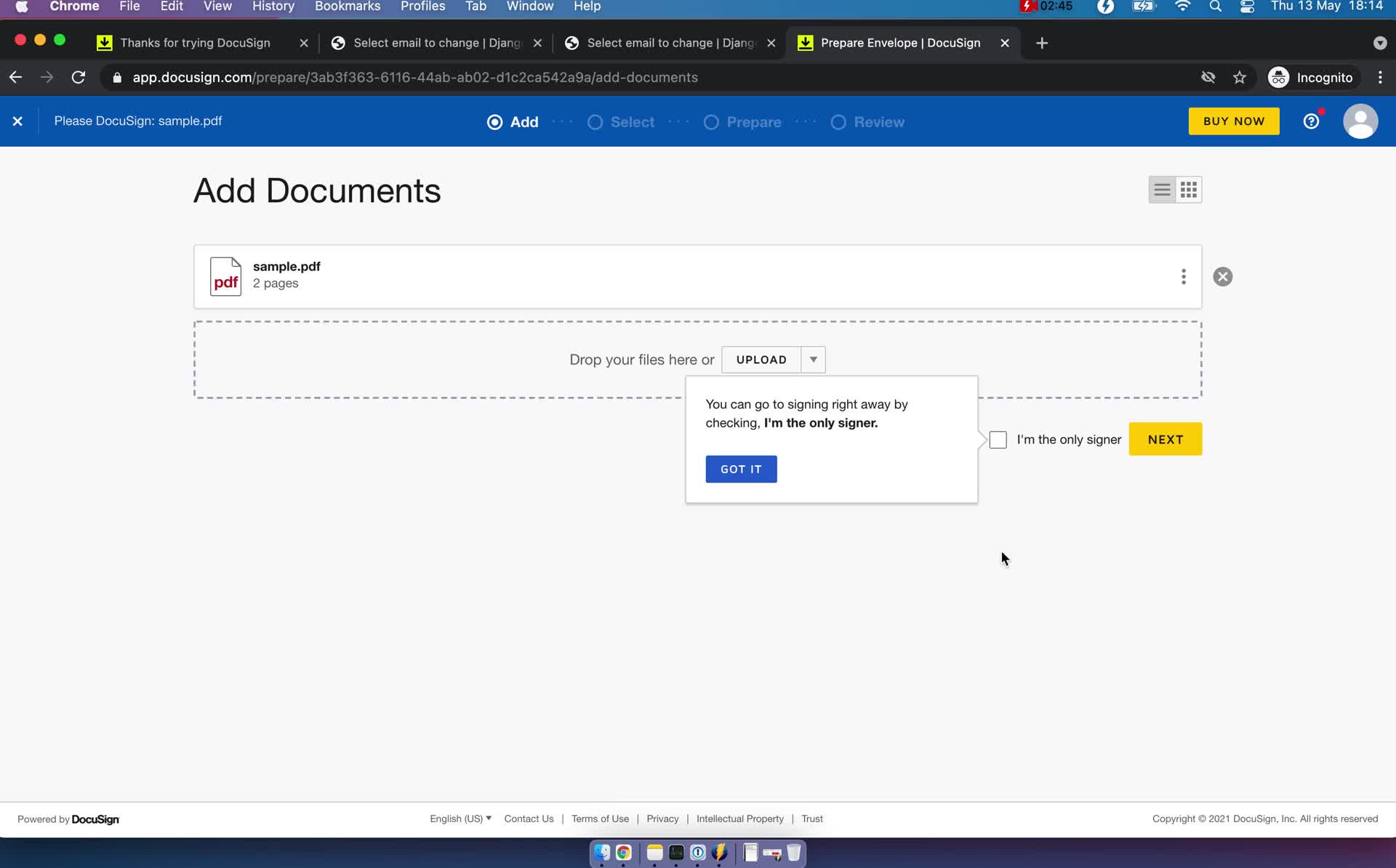Click the sample.pdf file name
1396x868 pixels.
pyautogui.click(x=286, y=266)
